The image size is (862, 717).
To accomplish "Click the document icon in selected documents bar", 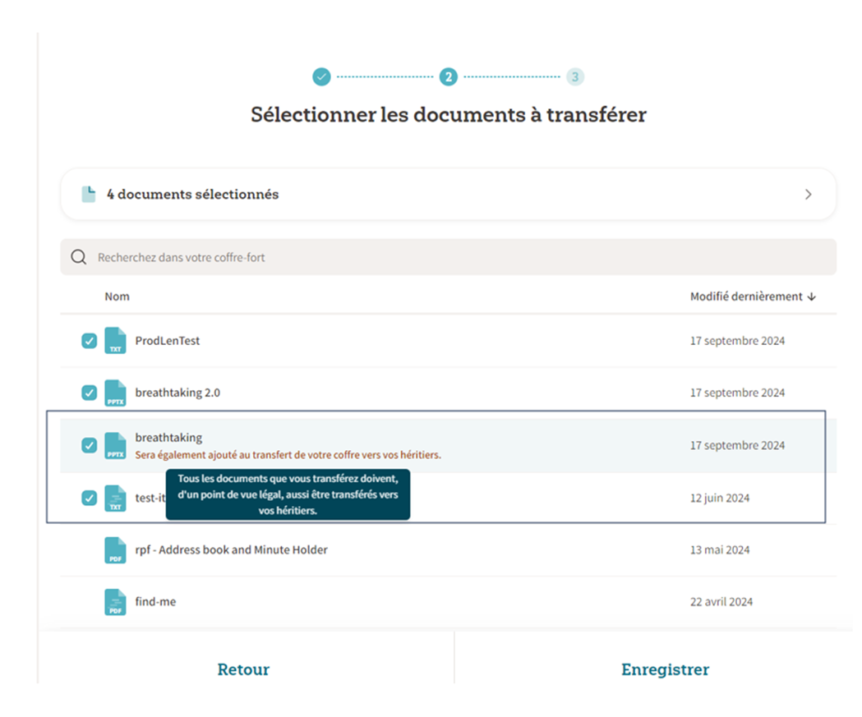I will 89,194.
